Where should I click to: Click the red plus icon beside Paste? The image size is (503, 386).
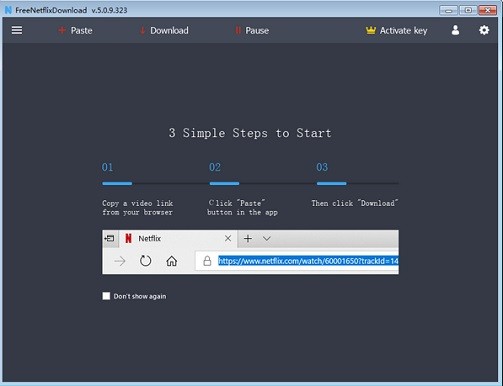(x=62, y=30)
